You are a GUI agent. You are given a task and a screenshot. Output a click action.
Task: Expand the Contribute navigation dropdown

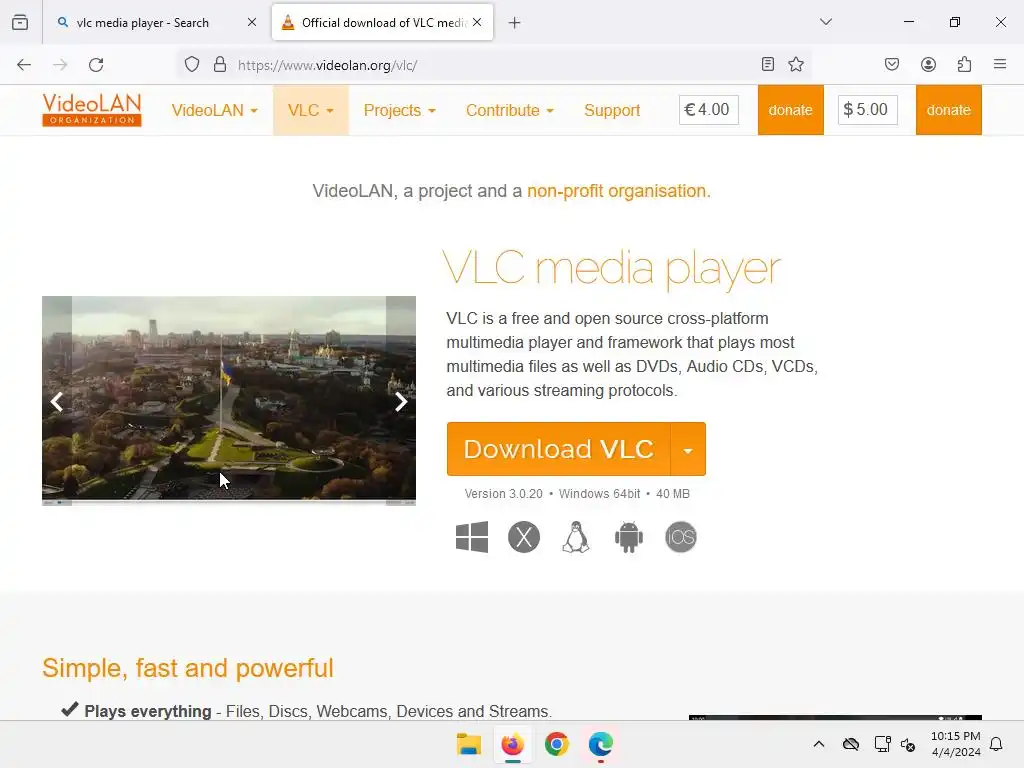(x=510, y=110)
